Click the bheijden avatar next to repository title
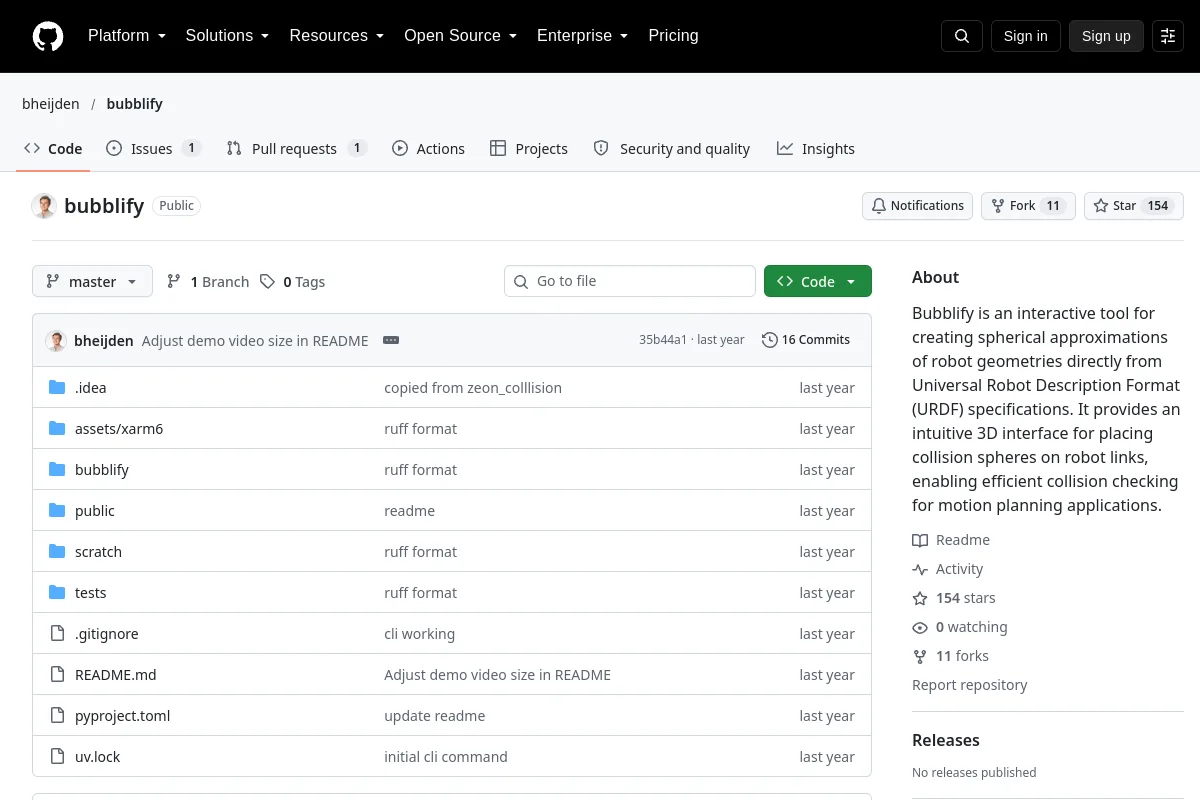This screenshot has width=1200, height=800. pos(44,206)
